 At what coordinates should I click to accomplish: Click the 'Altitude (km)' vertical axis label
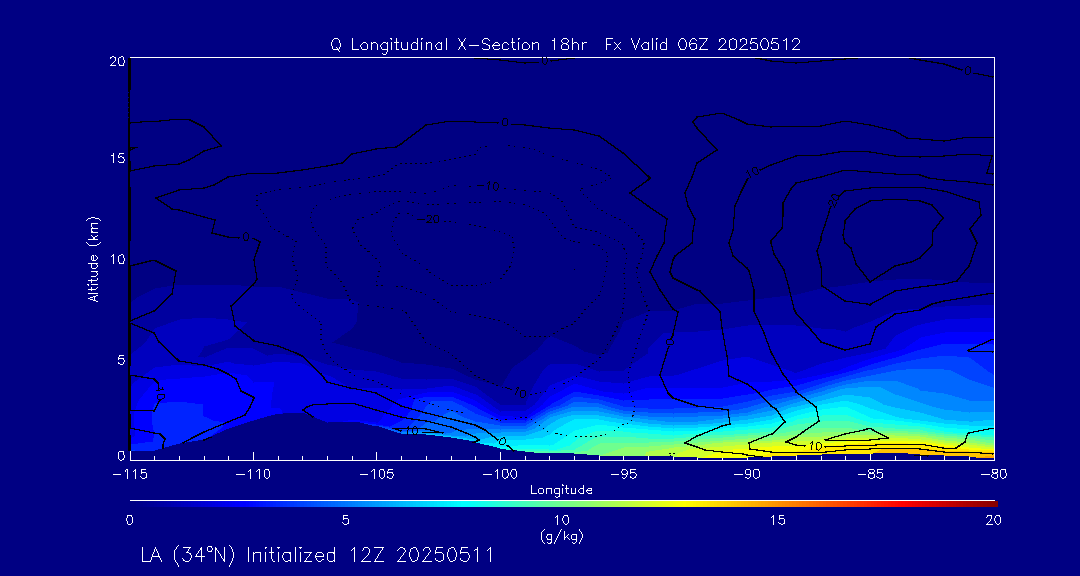pyautogui.click(x=93, y=259)
